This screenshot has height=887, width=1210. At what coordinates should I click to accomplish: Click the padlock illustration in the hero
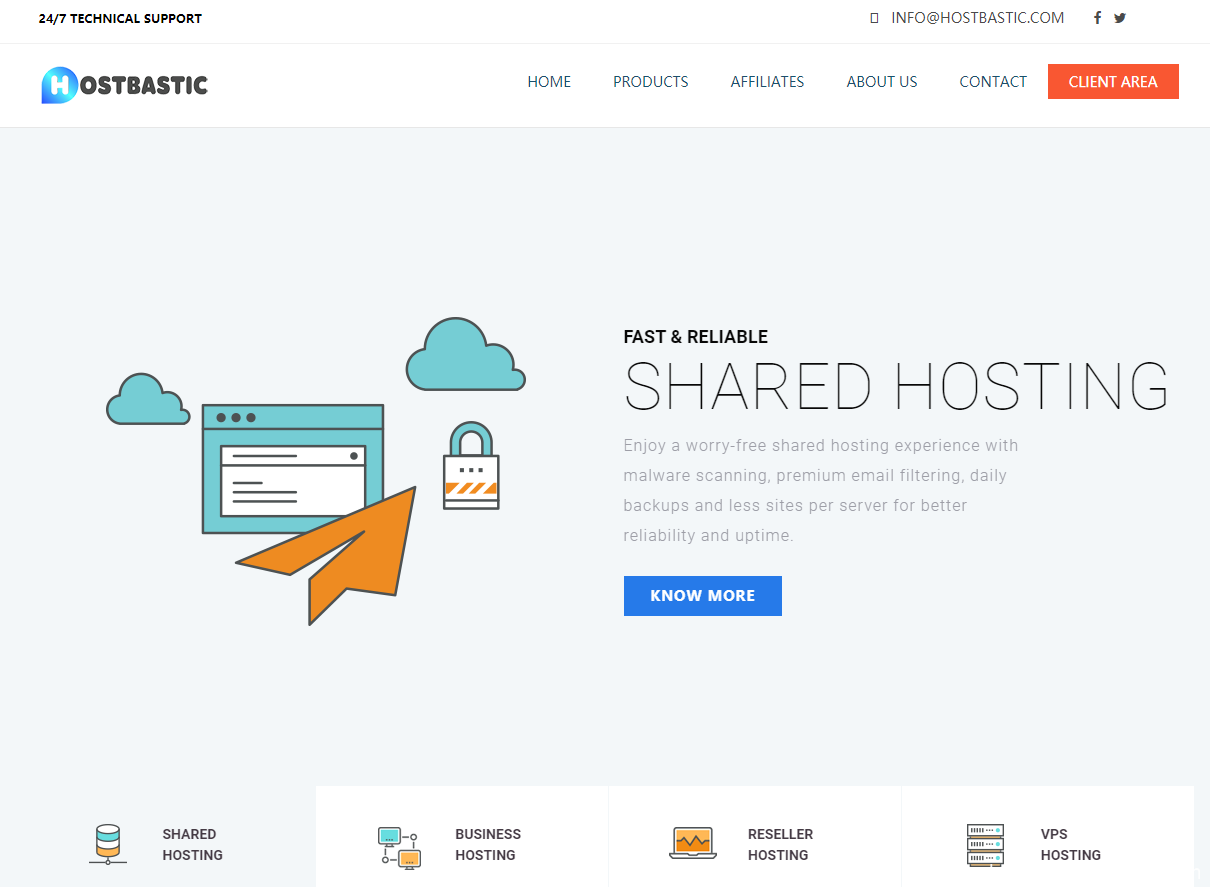(471, 466)
